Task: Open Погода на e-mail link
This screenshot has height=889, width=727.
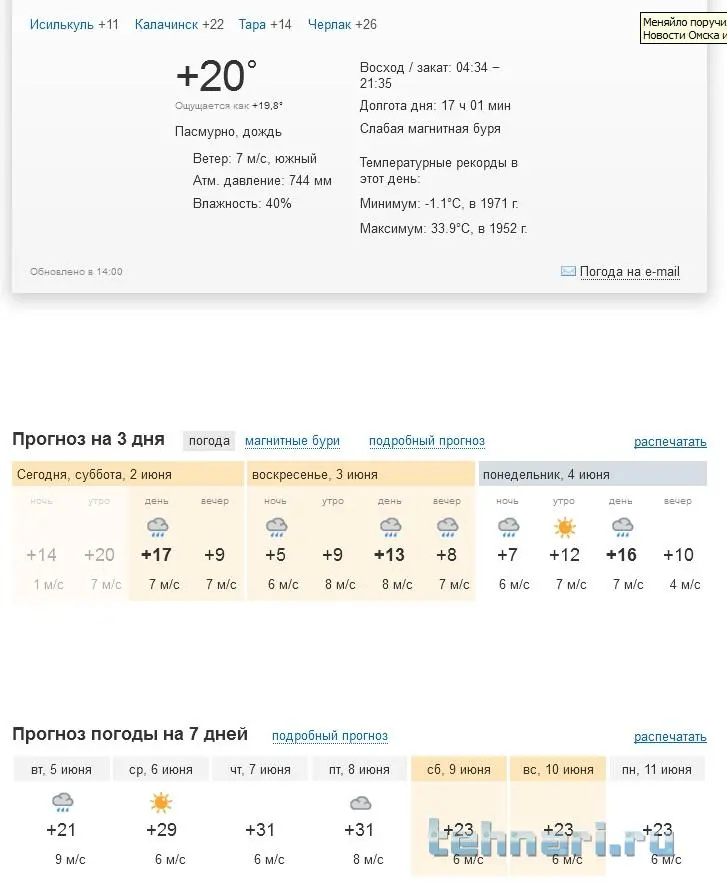Action: pyautogui.click(x=629, y=271)
